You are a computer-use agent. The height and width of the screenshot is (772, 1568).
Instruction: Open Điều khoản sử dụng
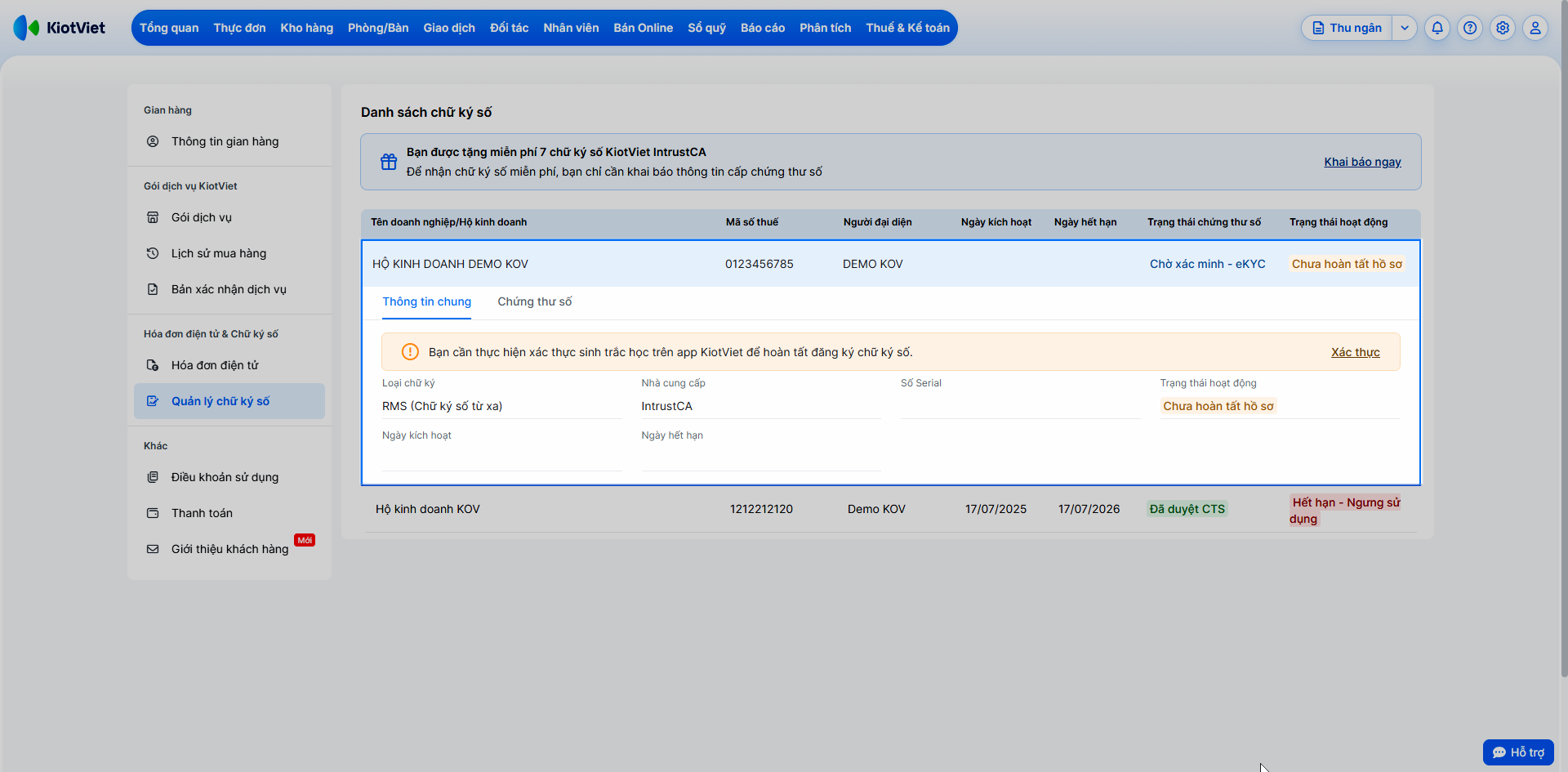coord(229,477)
